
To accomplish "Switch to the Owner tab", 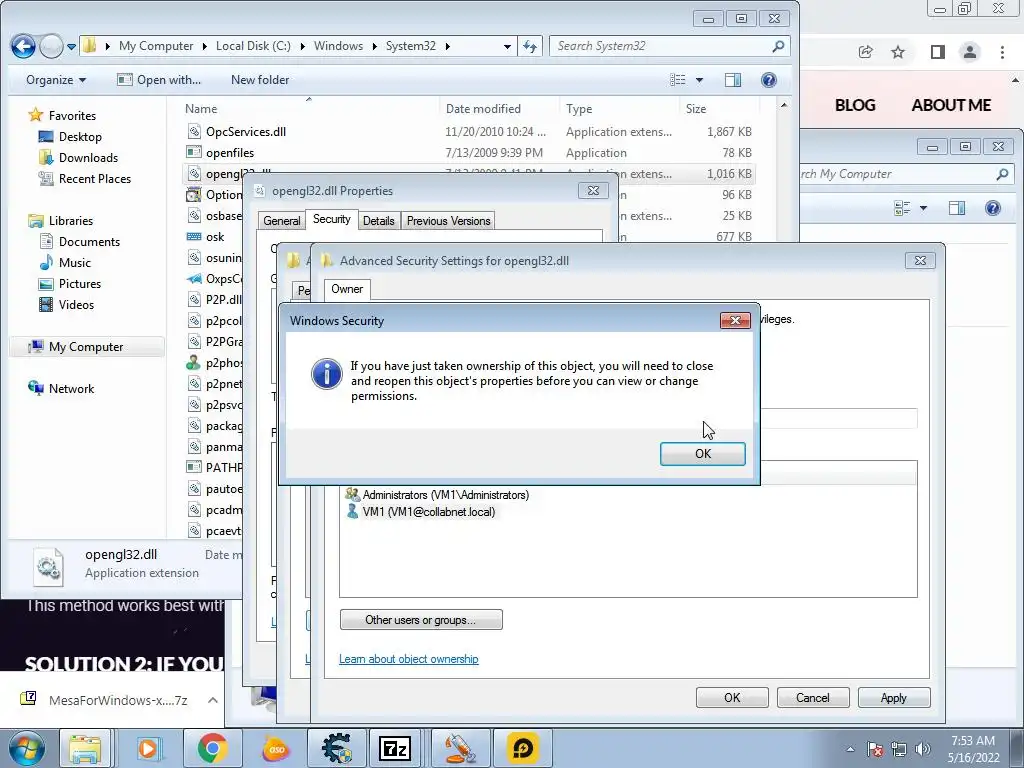I will 347,289.
